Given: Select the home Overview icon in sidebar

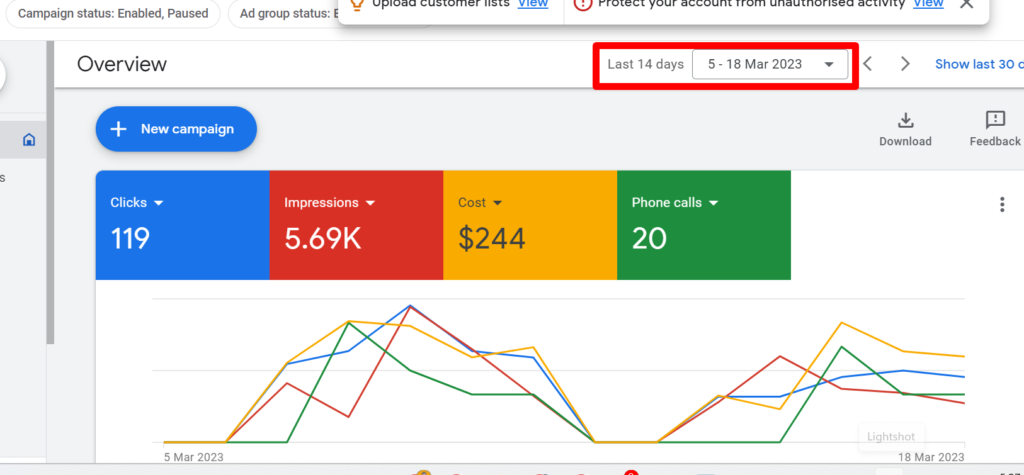Looking at the screenshot, I should tap(29, 139).
